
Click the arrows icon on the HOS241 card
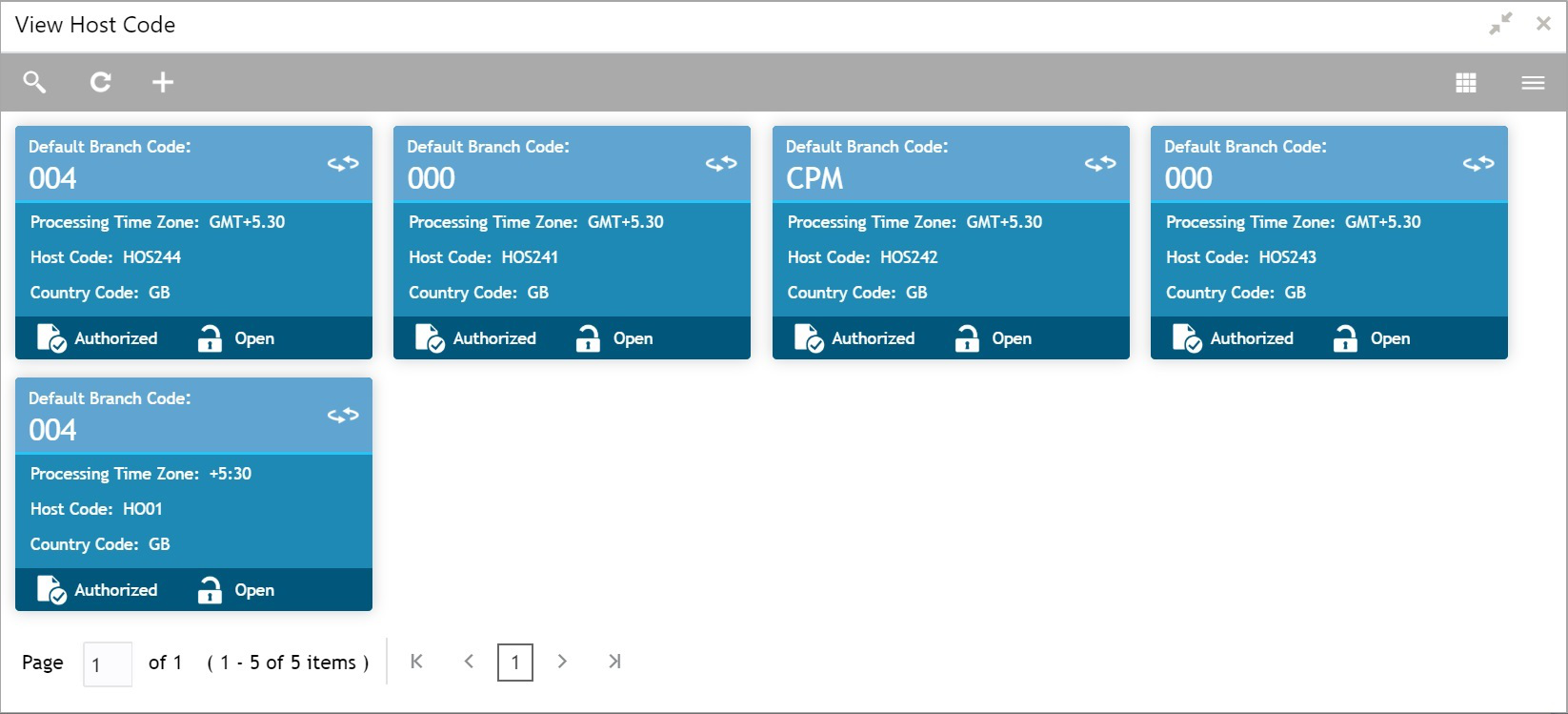click(x=721, y=164)
